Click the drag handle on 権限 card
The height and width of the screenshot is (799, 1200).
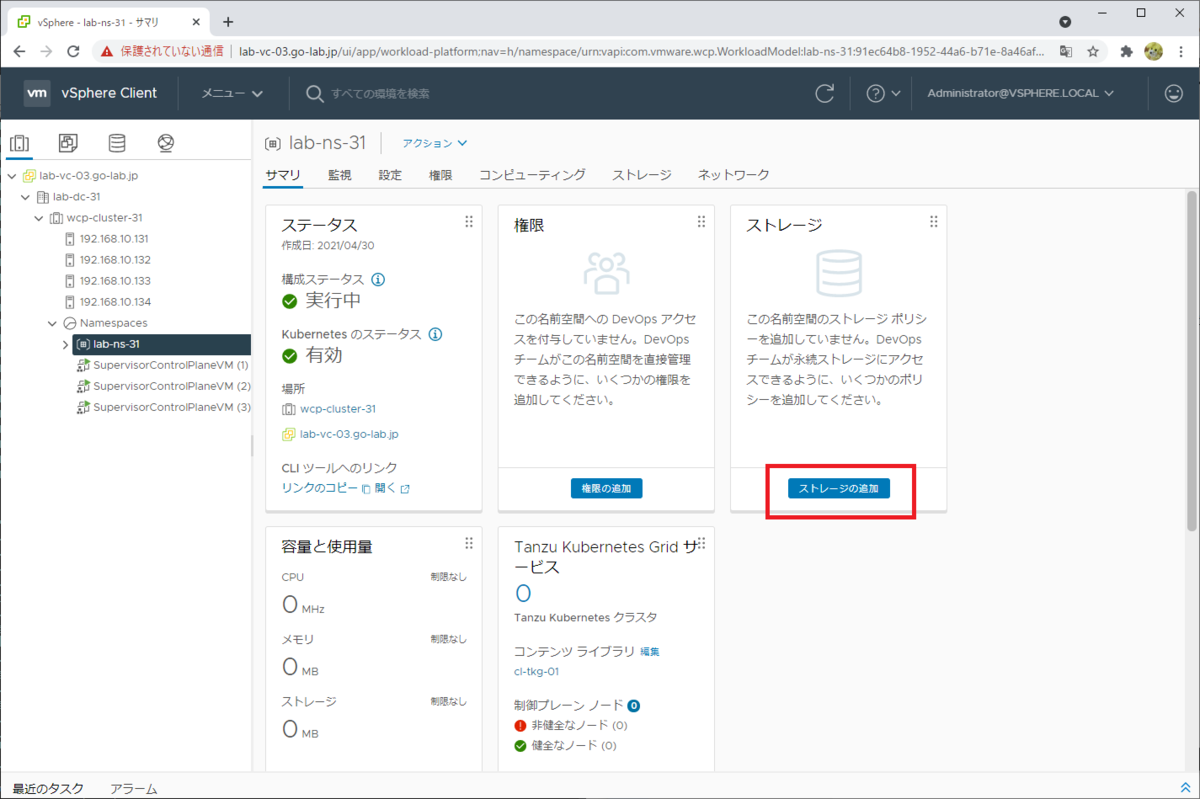(701, 222)
